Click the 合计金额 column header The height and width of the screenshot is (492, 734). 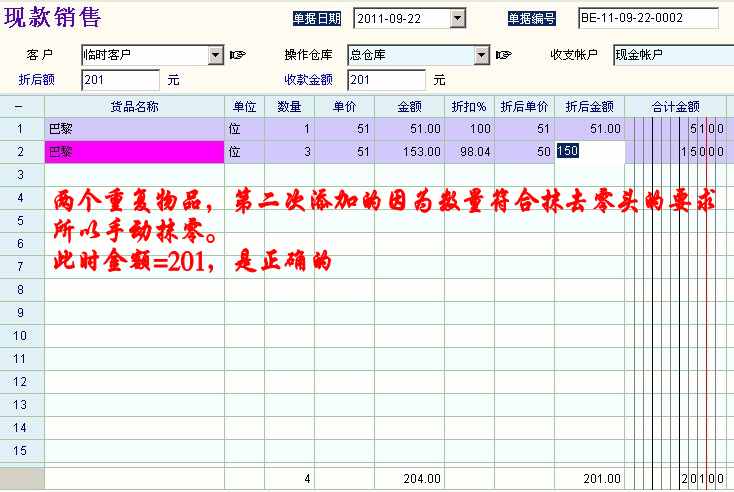point(676,106)
